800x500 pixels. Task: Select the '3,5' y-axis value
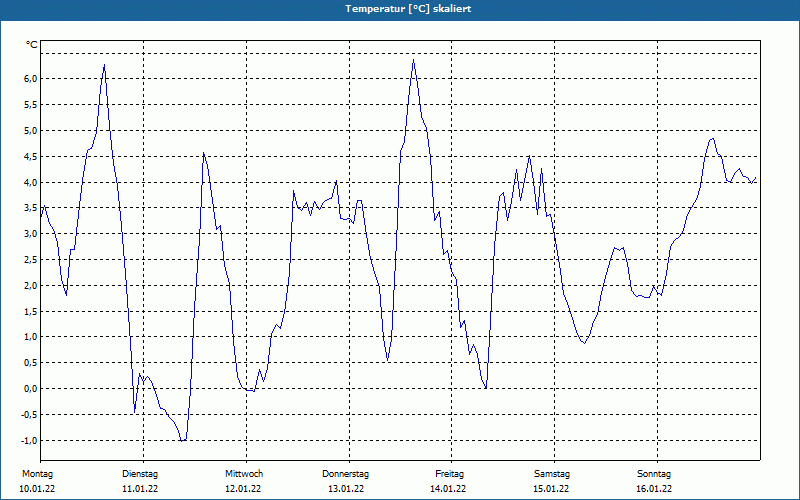pyautogui.click(x=31, y=208)
